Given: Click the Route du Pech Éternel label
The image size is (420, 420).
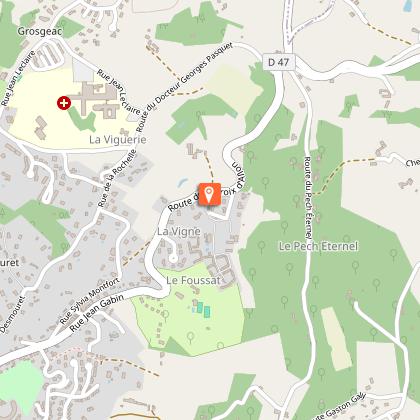Looking at the screenshot, I should pos(308,198).
